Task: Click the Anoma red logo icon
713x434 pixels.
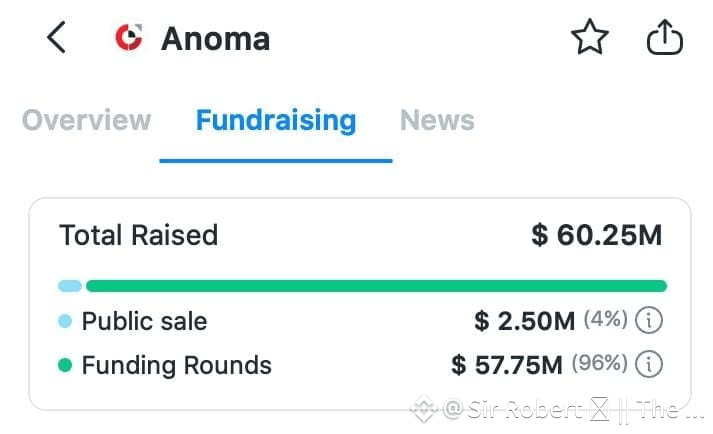Action: [129, 37]
